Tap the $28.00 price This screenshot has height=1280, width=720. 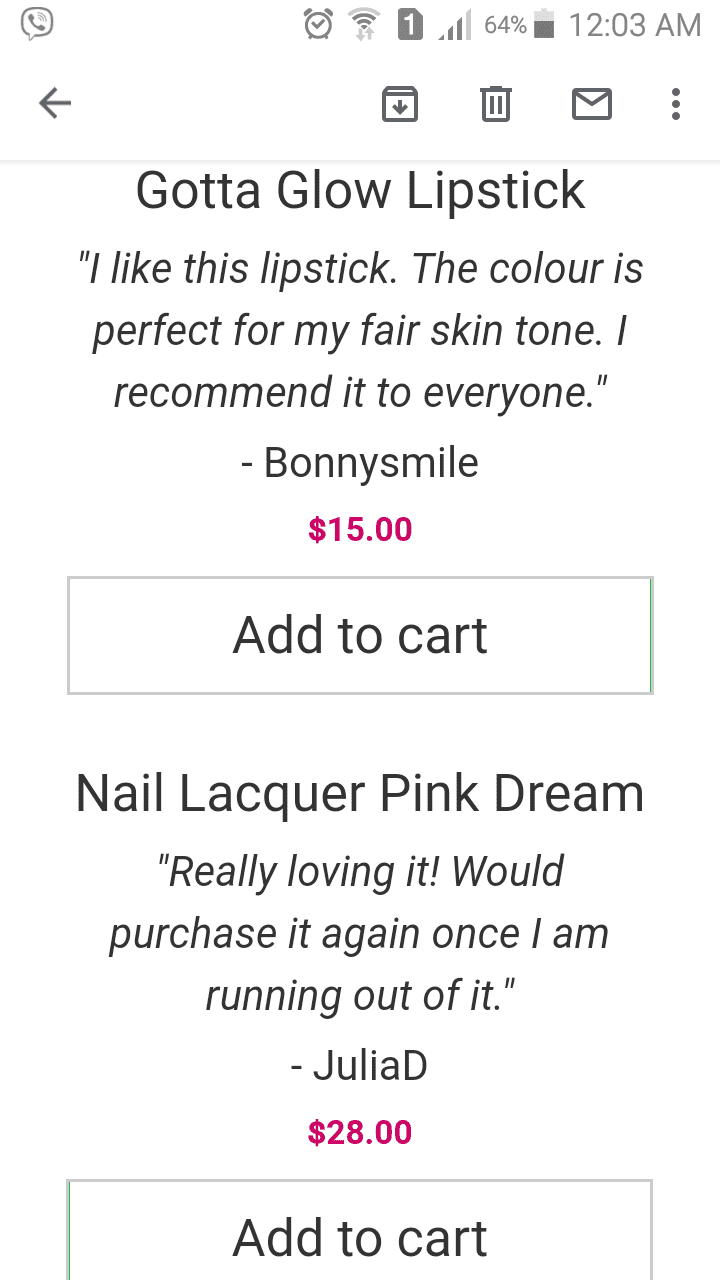[x=360, y=1132]
